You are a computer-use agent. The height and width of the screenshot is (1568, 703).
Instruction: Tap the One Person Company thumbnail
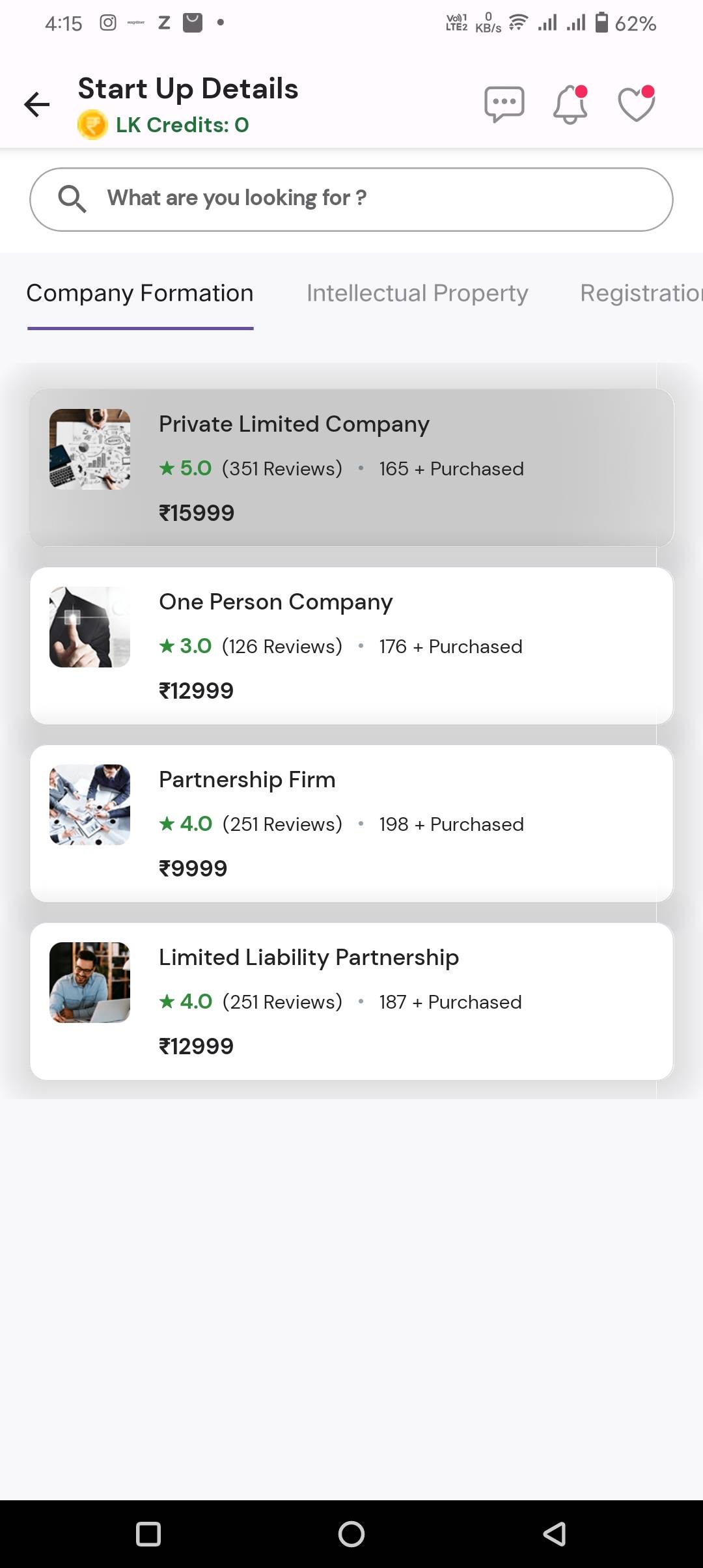click(x=90, y=627)
